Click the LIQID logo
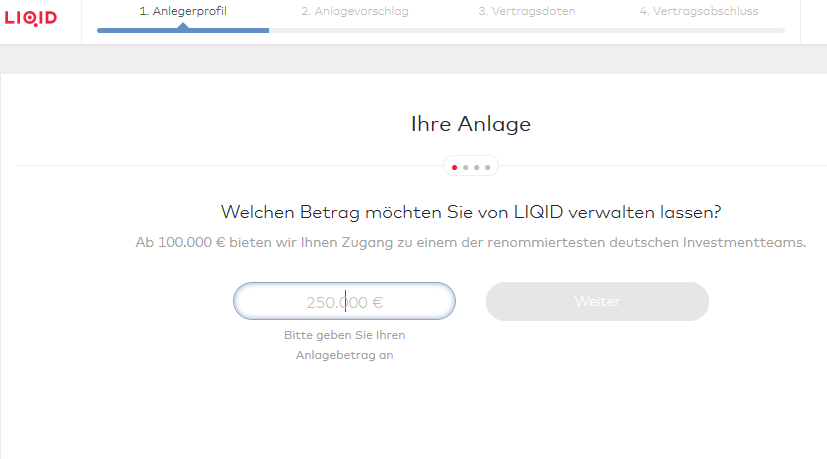This screenshot has height=459, width=827. click(x=31, y=18)
